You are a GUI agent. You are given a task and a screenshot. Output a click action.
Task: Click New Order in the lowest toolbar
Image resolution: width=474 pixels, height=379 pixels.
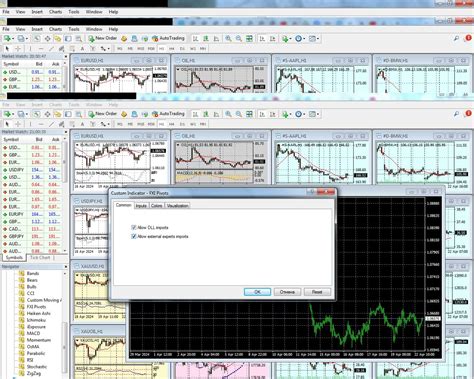tap(103, 114)
